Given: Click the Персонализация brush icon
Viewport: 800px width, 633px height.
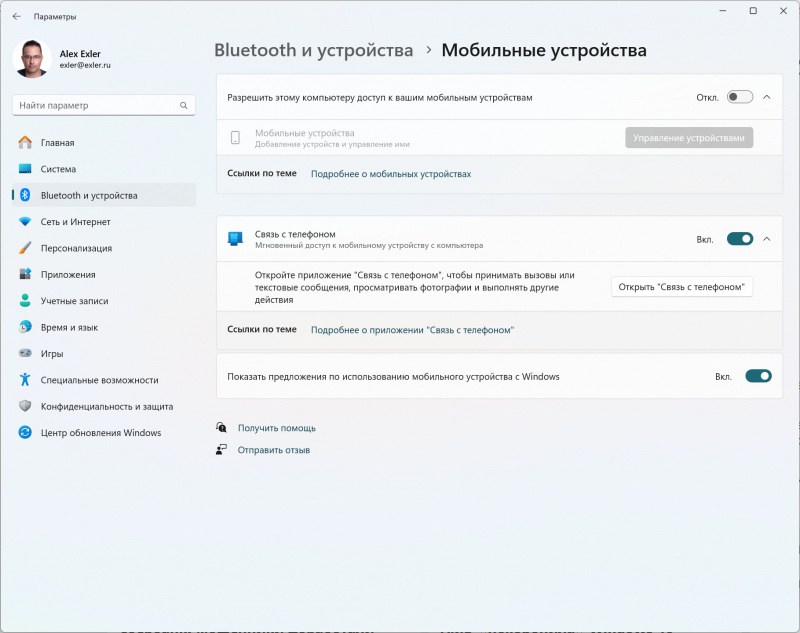Looking at the screenshot, I should (x=25, y=248).
